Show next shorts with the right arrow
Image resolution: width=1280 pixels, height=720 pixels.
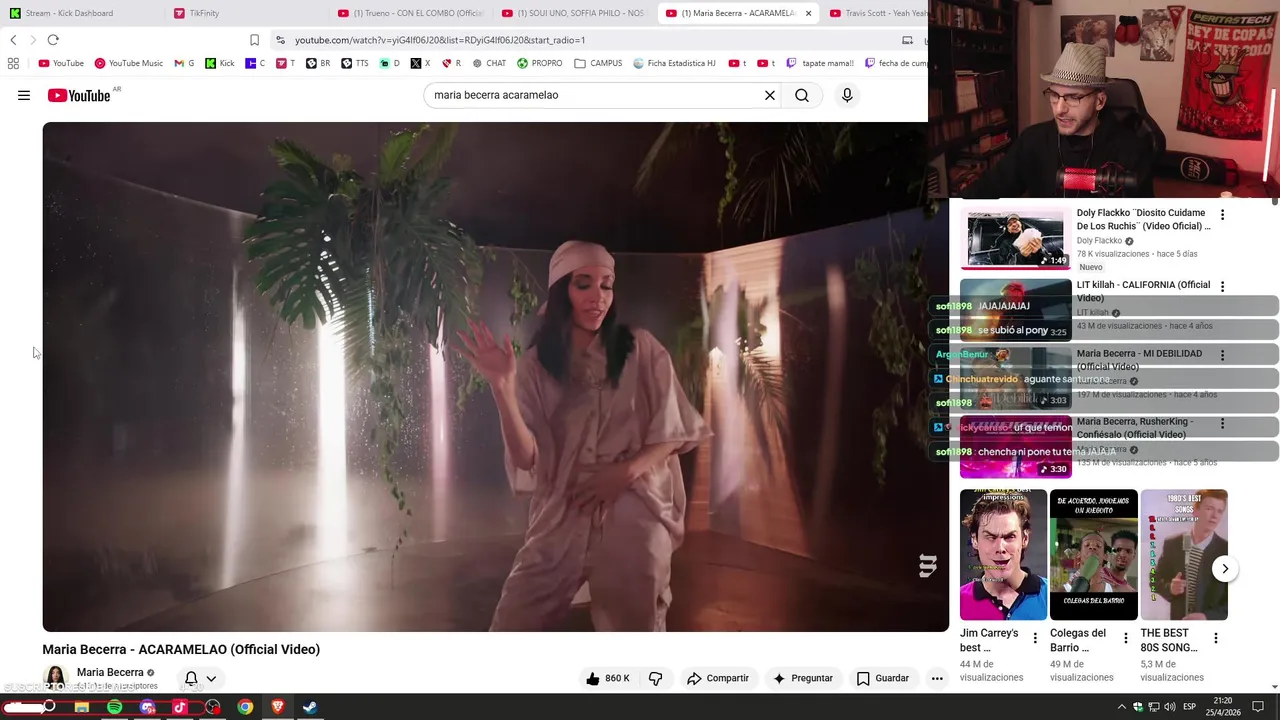click(x=1225, y=569)
